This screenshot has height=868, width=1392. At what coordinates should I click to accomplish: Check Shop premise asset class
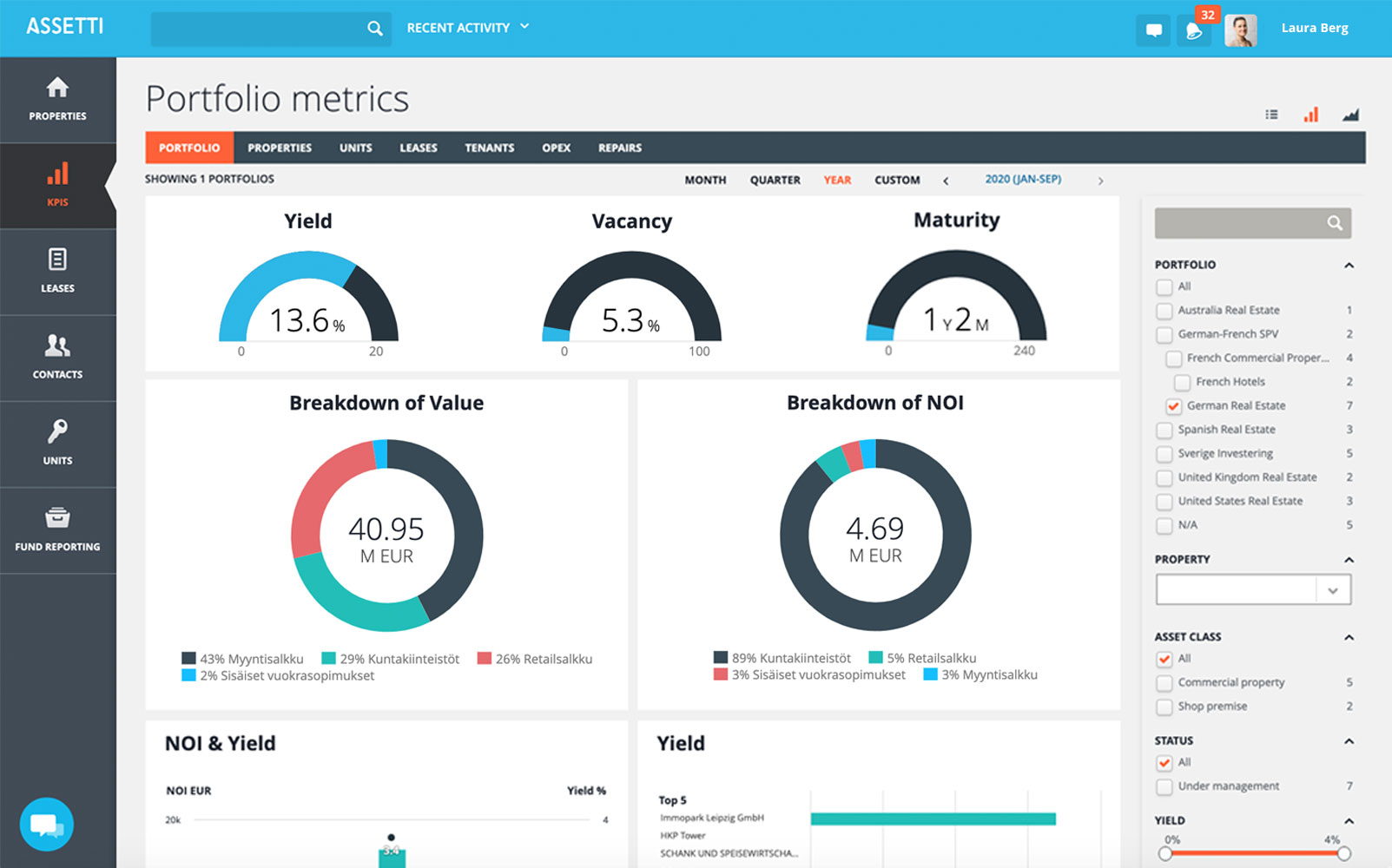coord(1164,707)
